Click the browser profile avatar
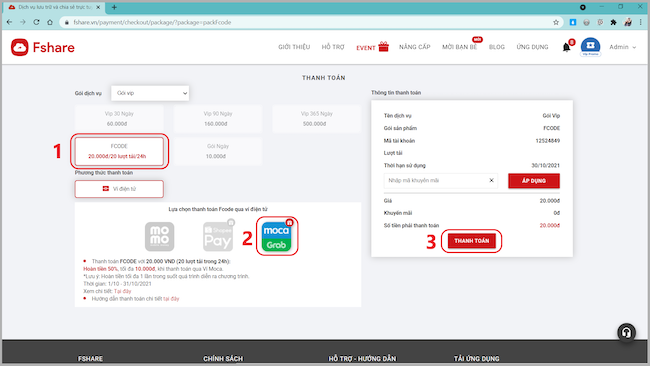This screenshot has width=650, height=366. pos(628,22)
